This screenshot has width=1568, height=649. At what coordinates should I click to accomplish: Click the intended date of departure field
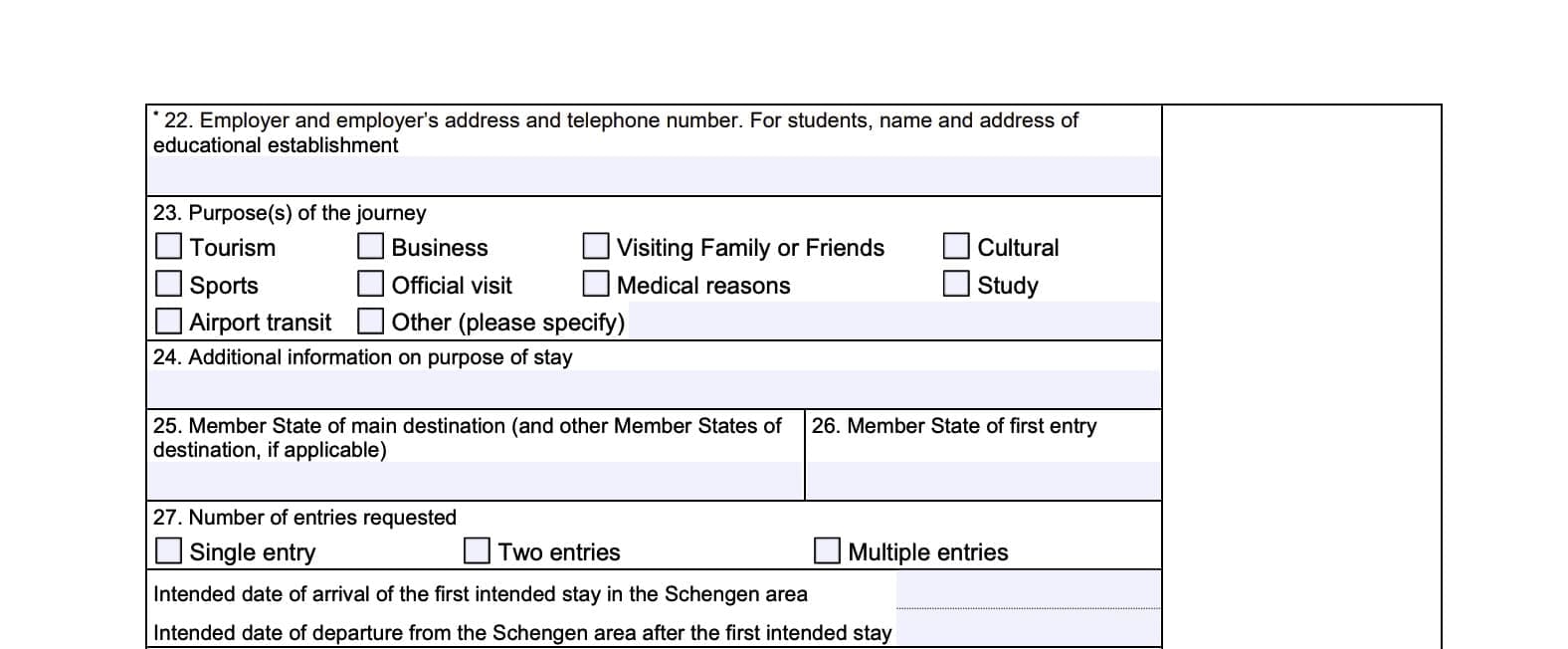[x=1028, y=630]
